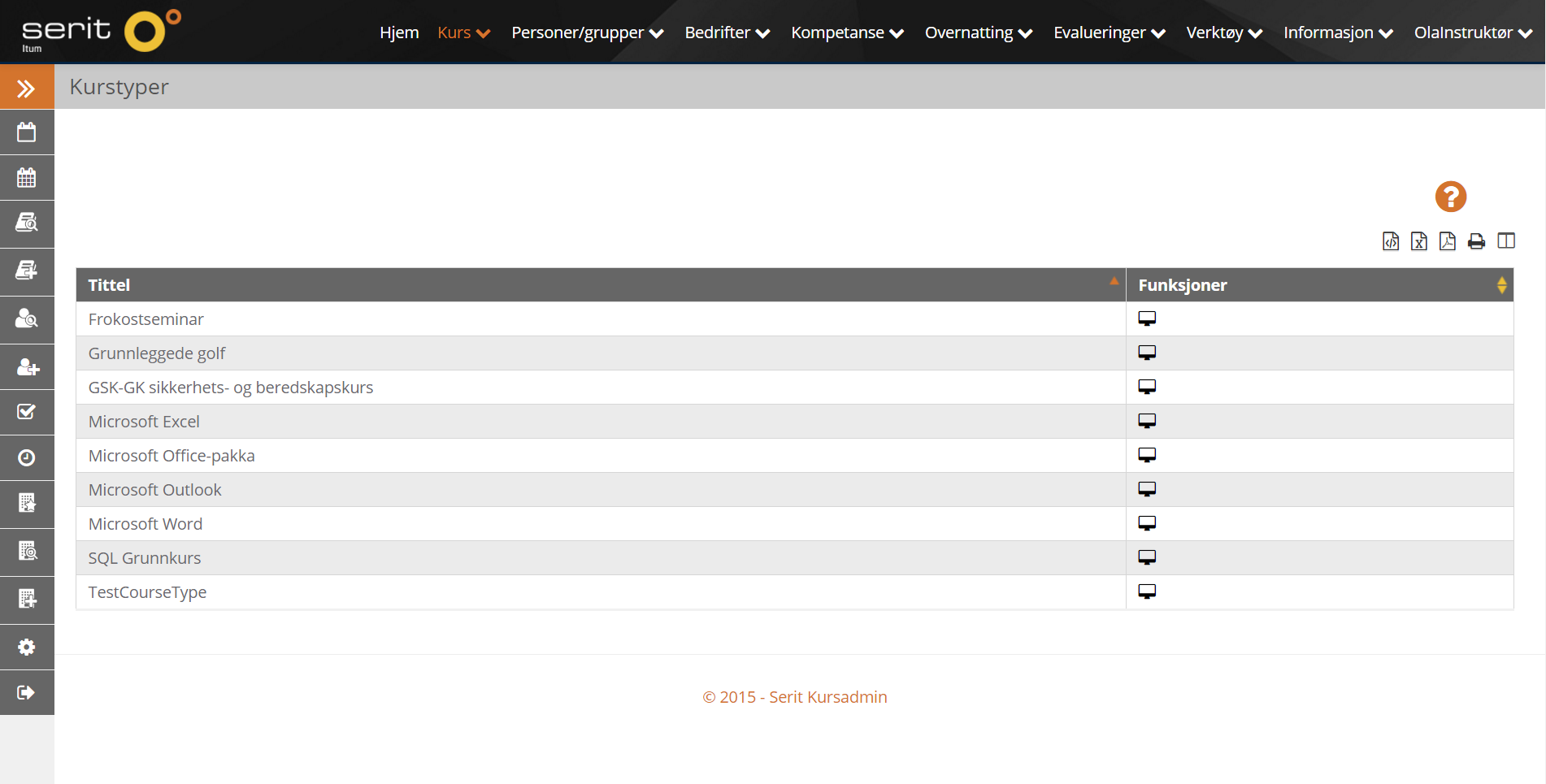
Task: Toggle column visibility icon
Action: 1506,241
